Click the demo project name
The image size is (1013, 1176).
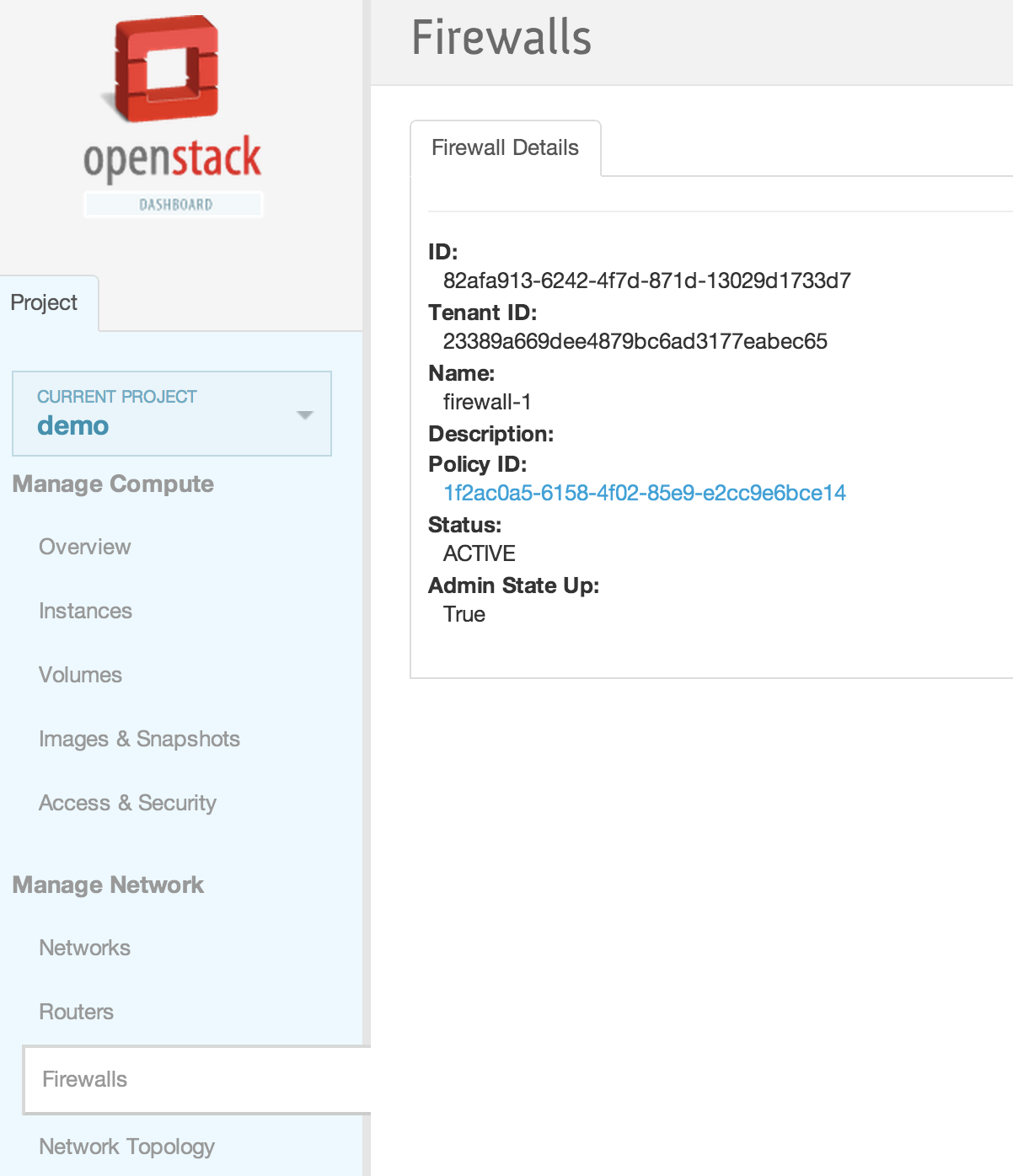(x=73, y=426)
